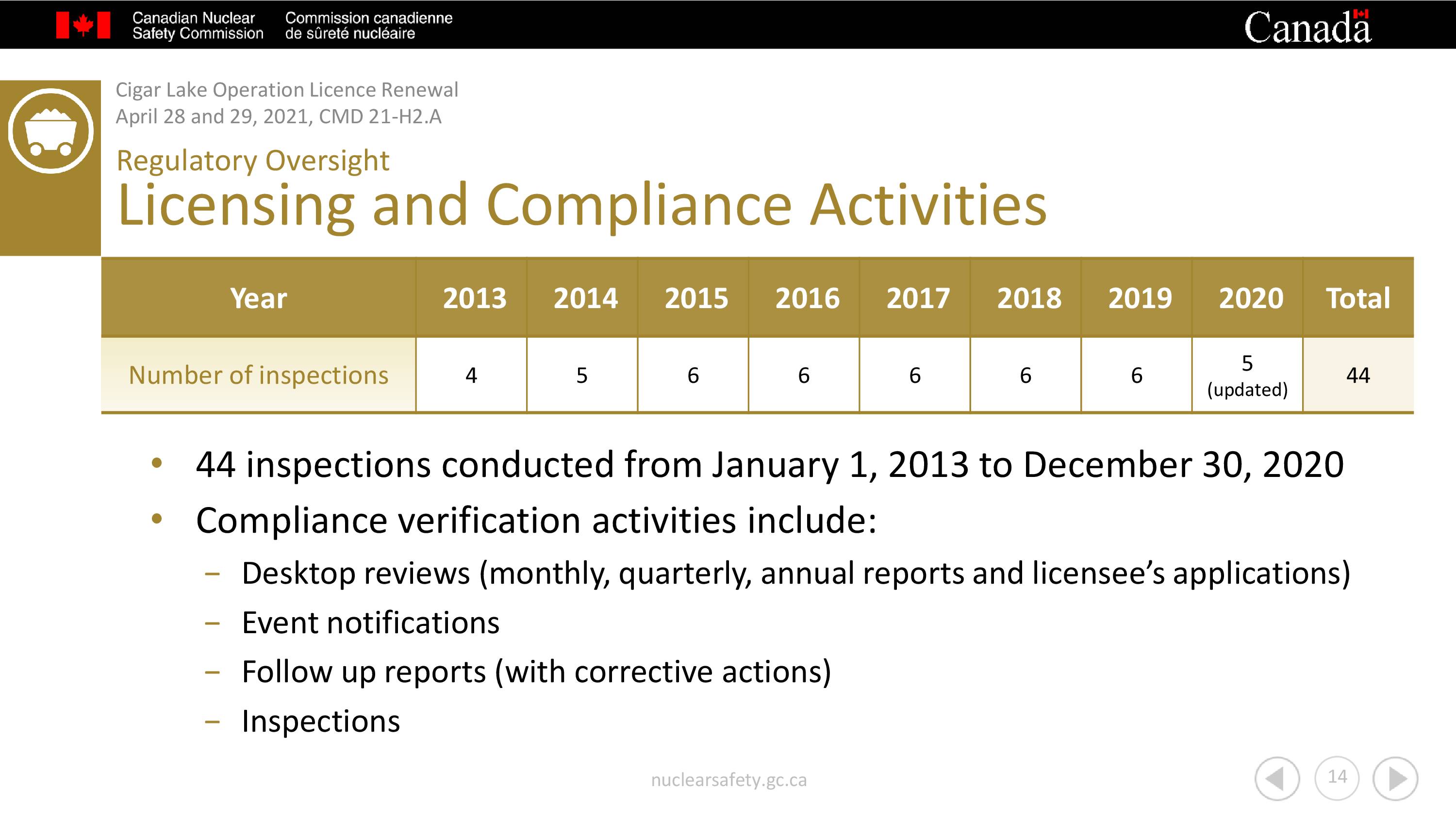The width and height of the screenshot is (1456, 819).
Task: Click the slide number 14 circle
Action: (1337, 778)
